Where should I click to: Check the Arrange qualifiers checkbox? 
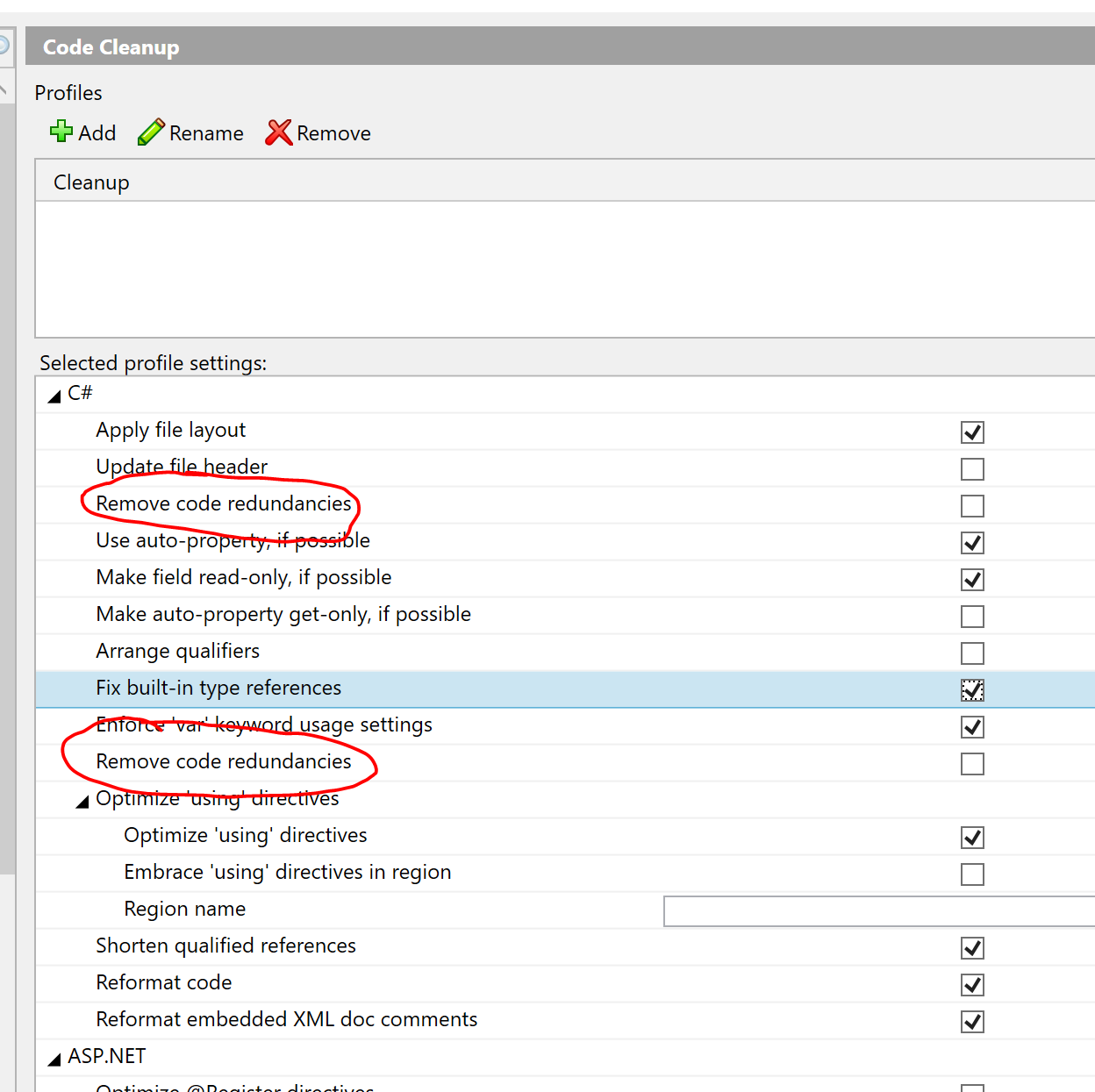(x=972, y=653)
